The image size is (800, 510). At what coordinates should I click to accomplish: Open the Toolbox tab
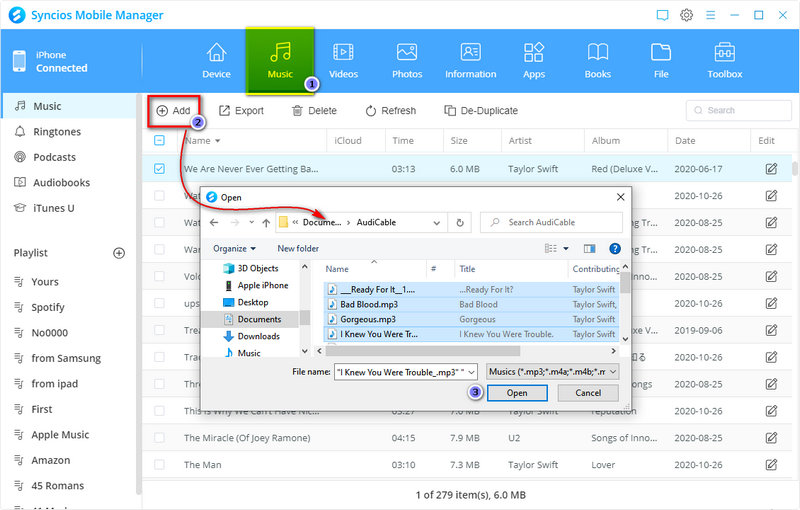(x=724, y=60)
